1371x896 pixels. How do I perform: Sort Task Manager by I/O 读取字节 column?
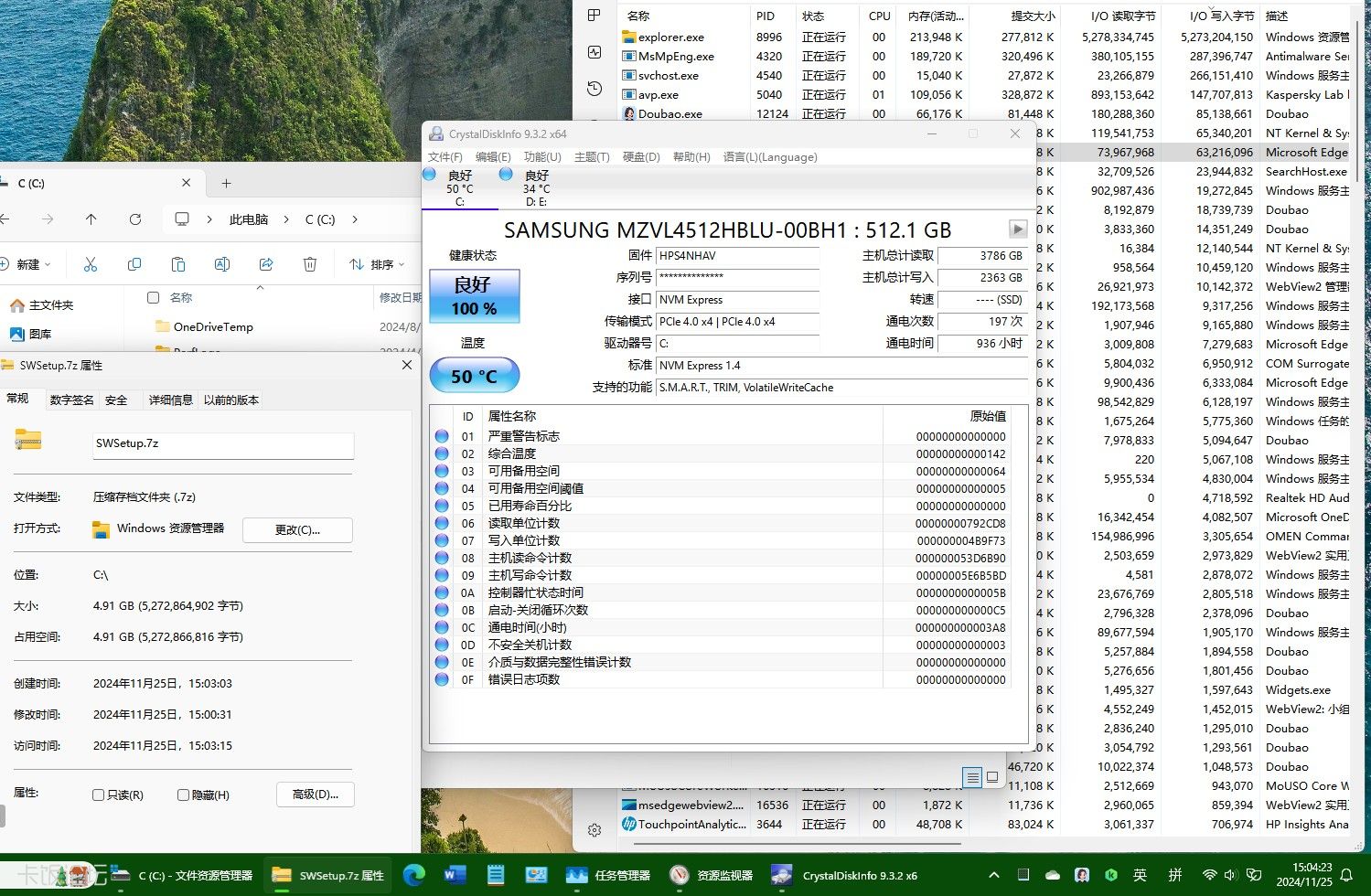[x=1122, y=16]
